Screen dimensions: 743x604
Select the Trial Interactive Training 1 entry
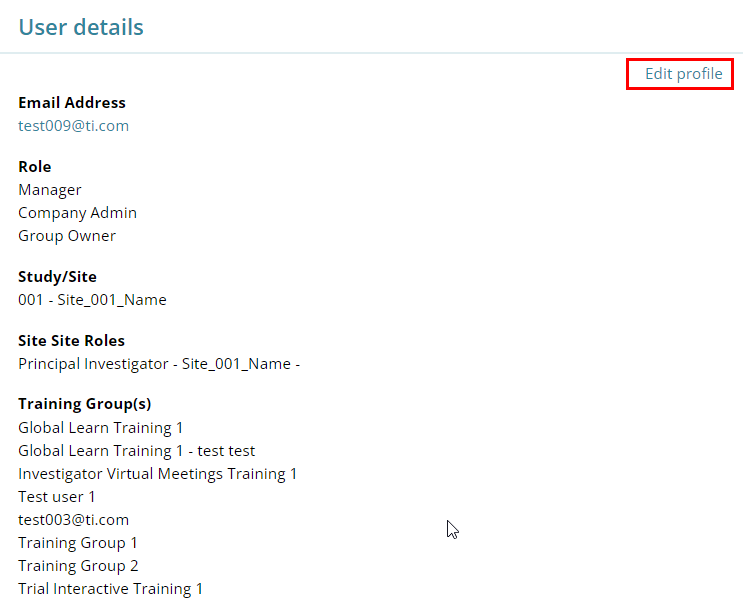[x=110, y=589]
